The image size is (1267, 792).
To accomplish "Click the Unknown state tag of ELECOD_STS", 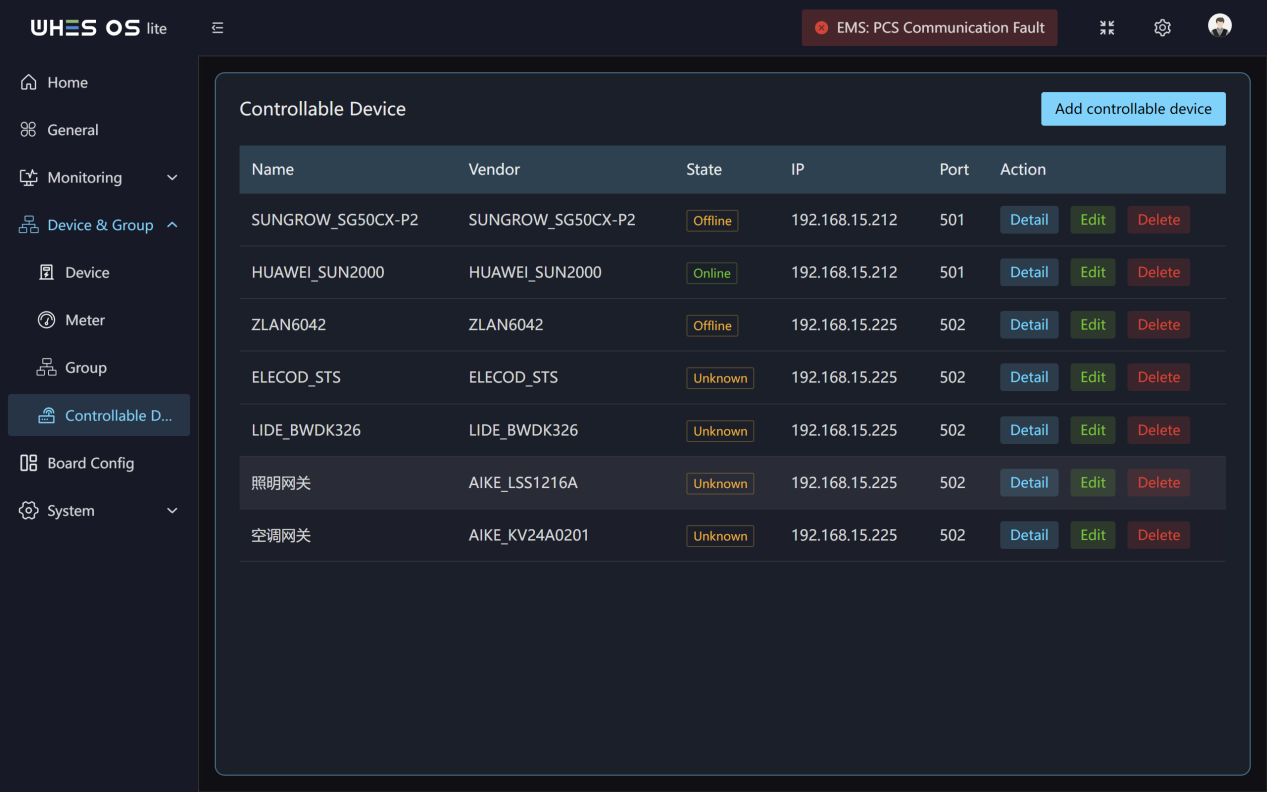I will [x=720, y=378].
